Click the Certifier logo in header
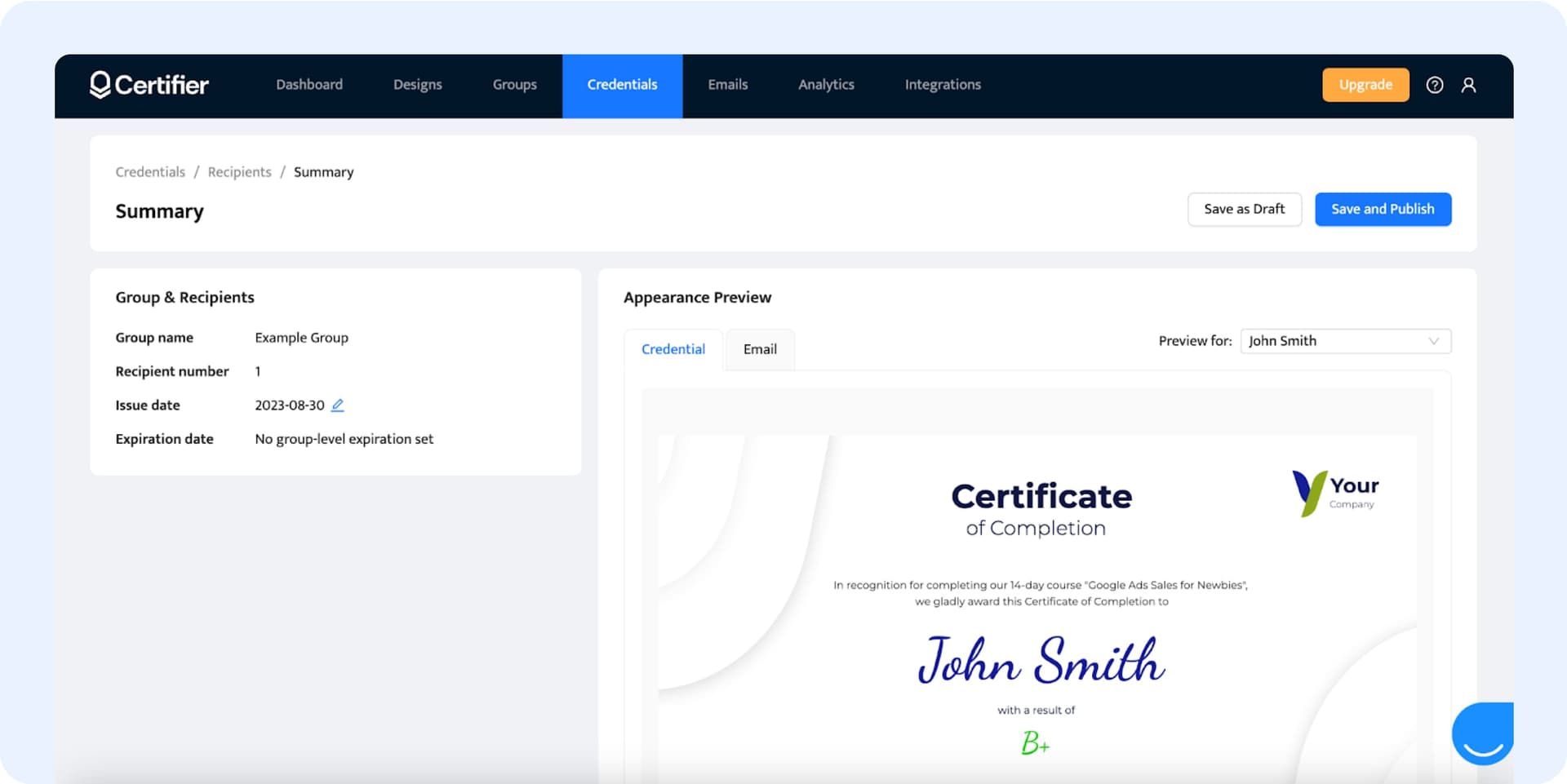Viewport: 1567px width, 784px height. [x=149, y=85]
